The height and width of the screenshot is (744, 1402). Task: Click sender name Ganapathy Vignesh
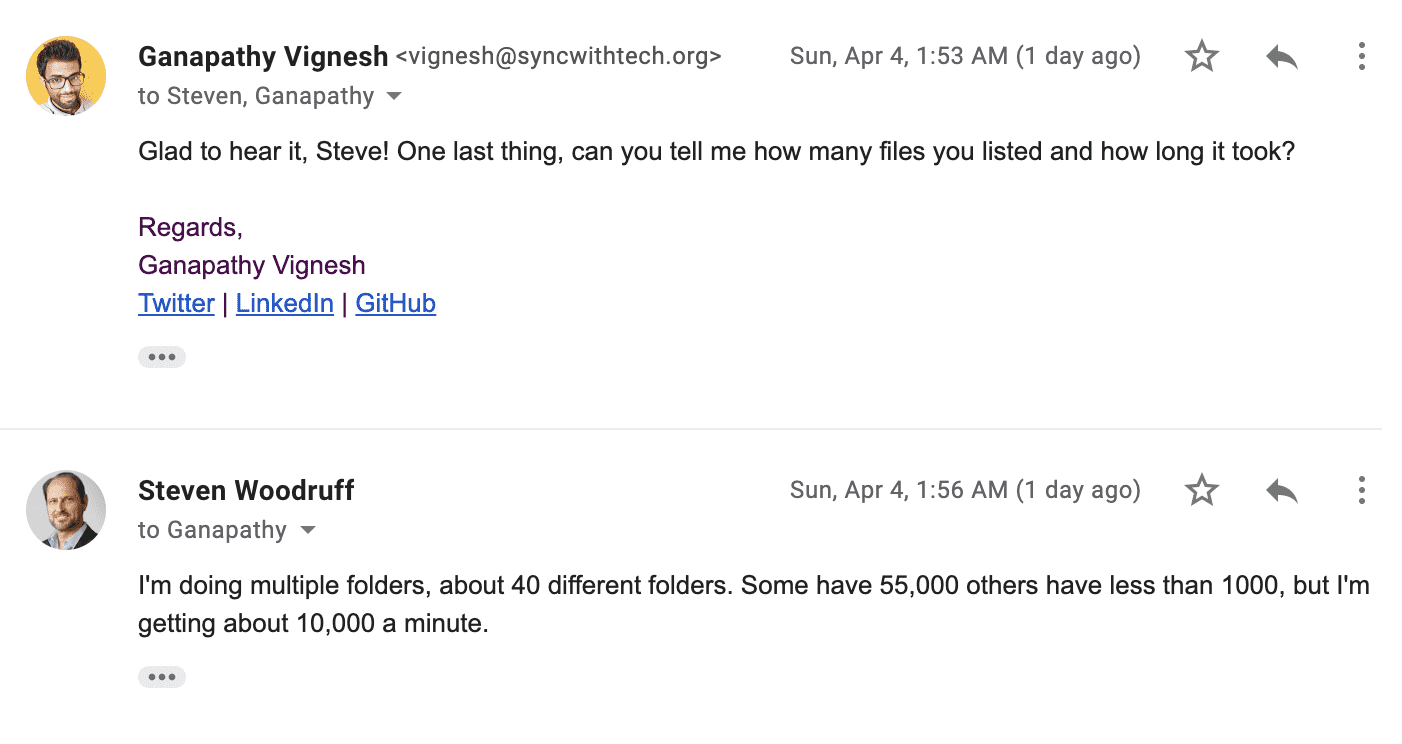coord(263,57)
